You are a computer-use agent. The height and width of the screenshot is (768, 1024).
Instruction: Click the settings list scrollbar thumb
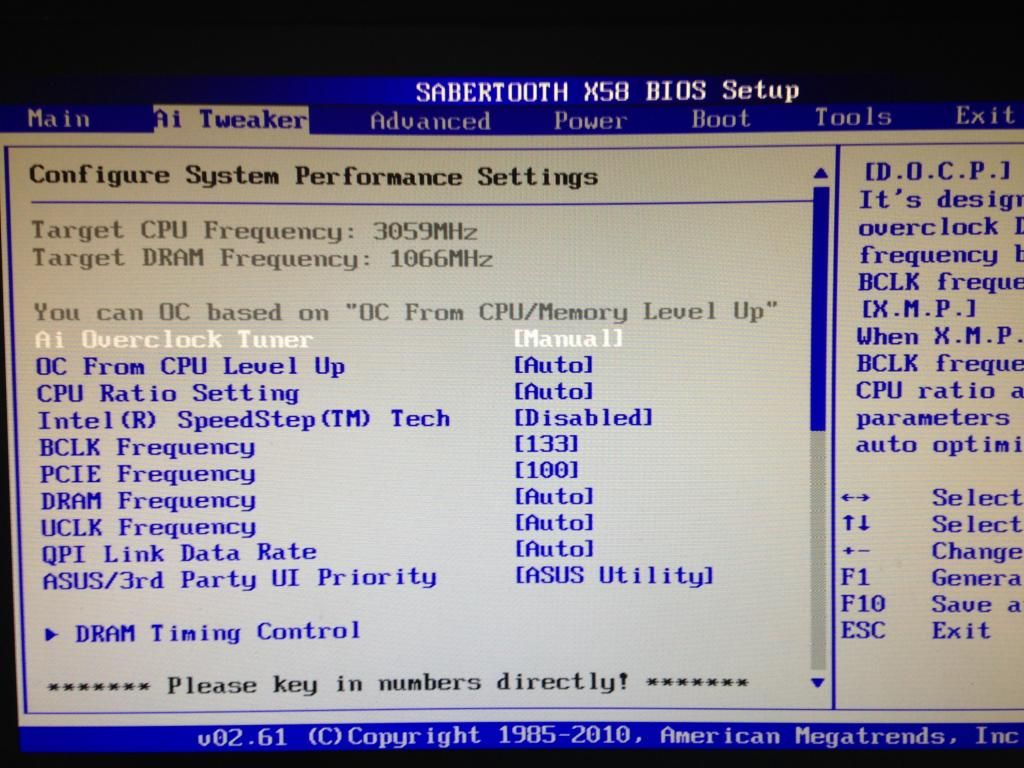[x=820, y=308]
